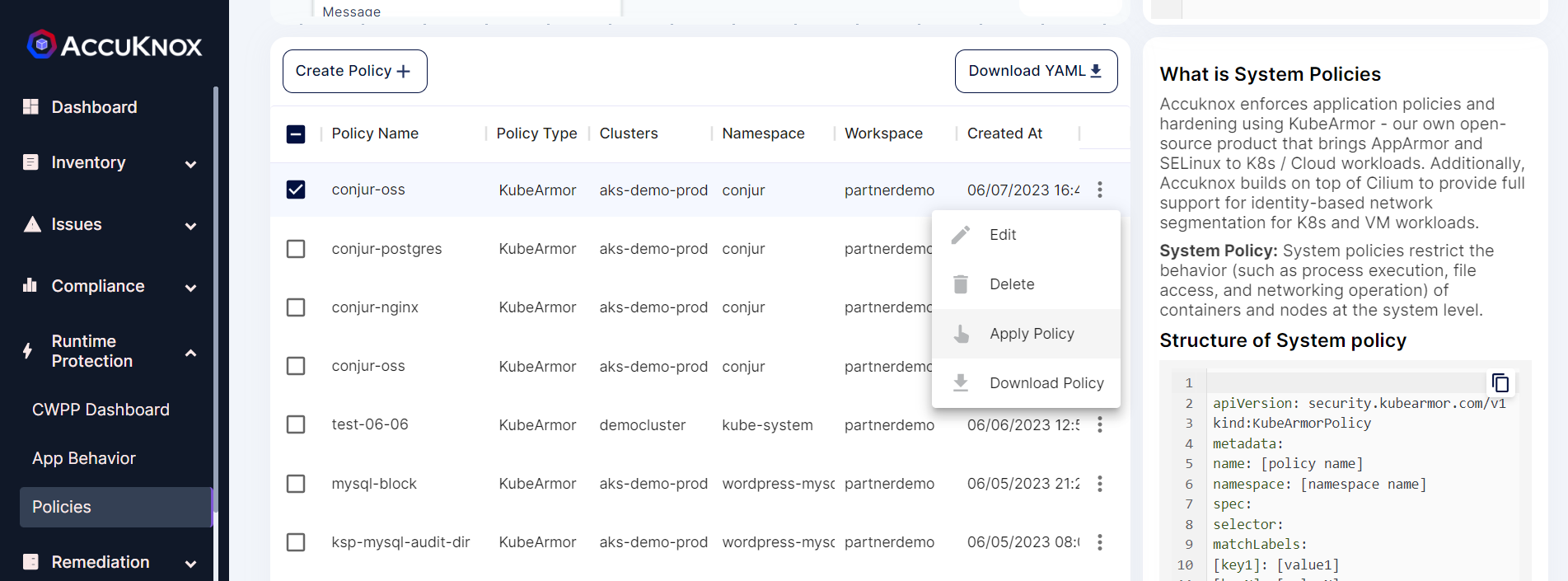This screenshot has width=1568, height=581.
Task: Open App Behavior in the sidebar
Action: coord(84,458)
